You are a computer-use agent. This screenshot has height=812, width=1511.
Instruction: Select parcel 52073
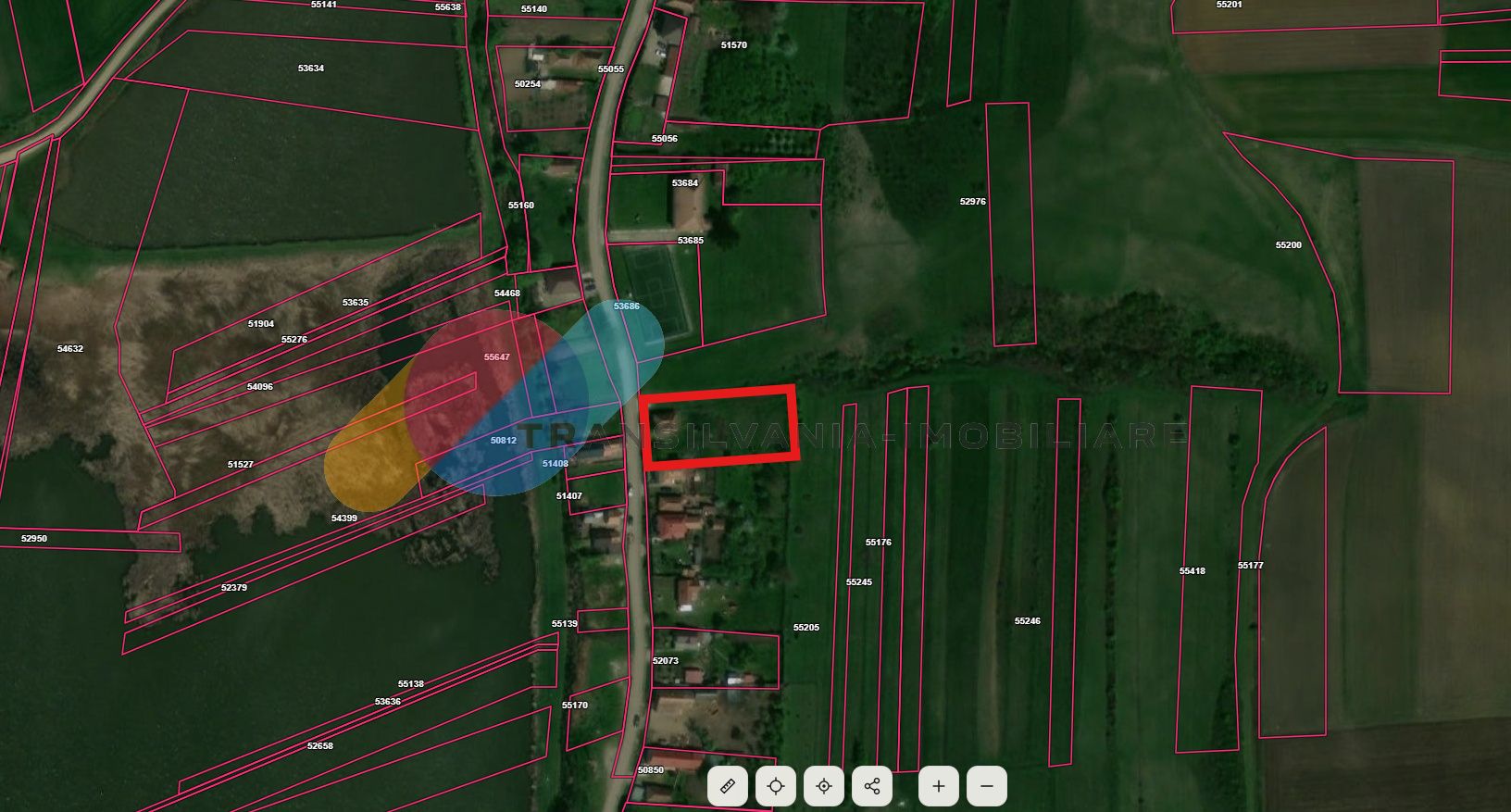click(666, 661)
